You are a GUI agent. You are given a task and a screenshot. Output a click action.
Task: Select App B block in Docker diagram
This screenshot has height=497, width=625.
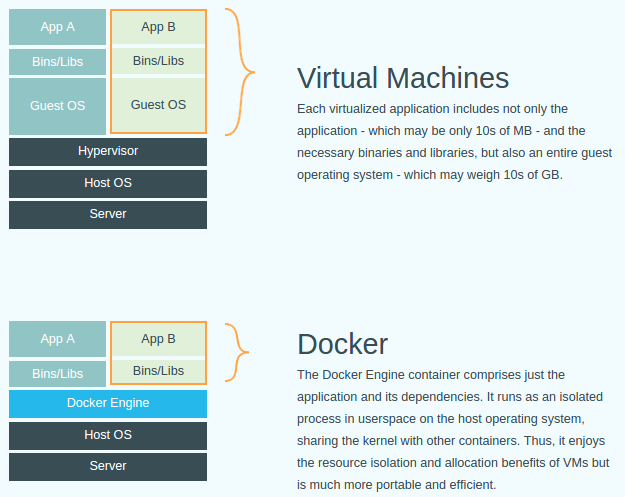158,339
